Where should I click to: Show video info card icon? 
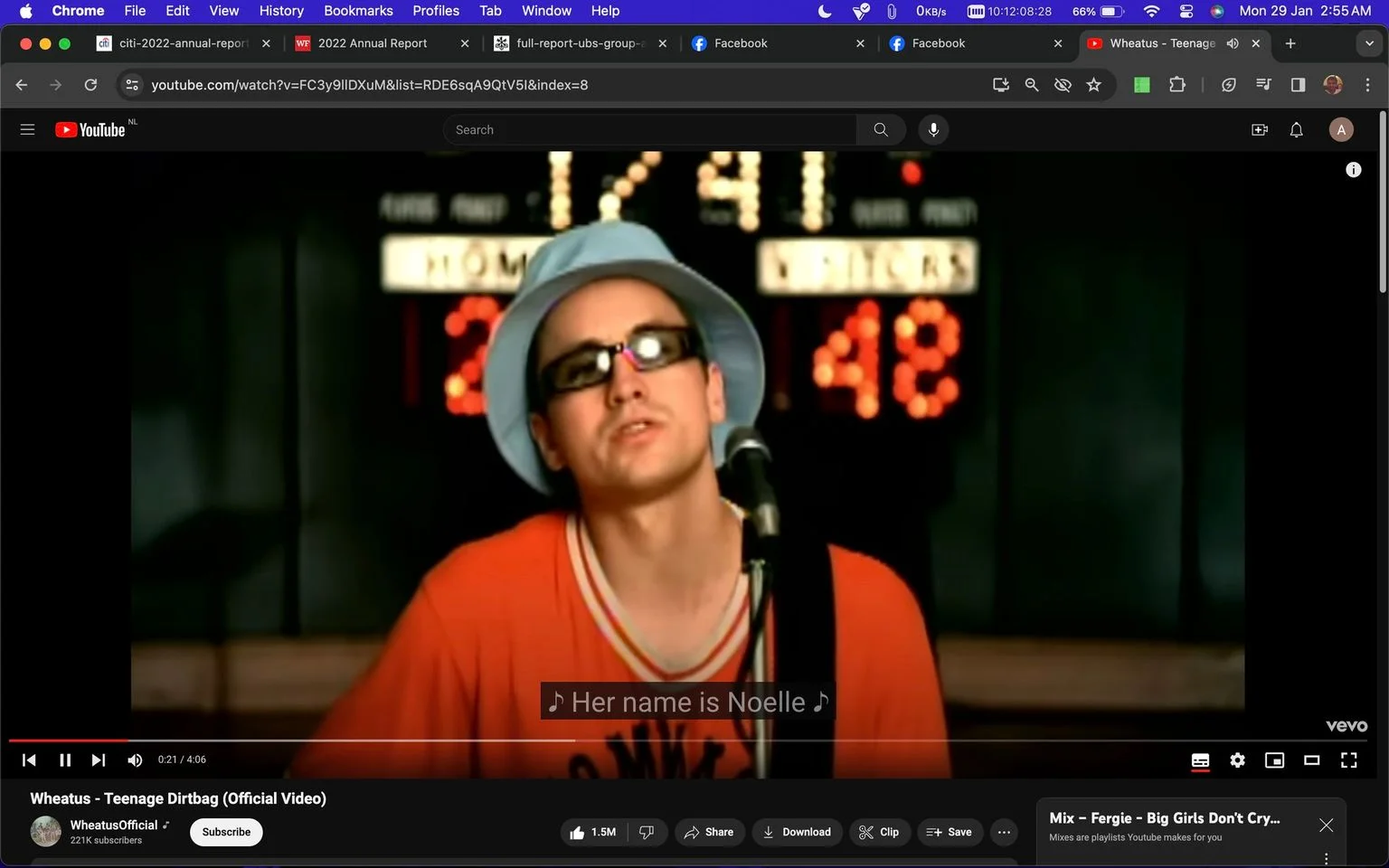1353,169
